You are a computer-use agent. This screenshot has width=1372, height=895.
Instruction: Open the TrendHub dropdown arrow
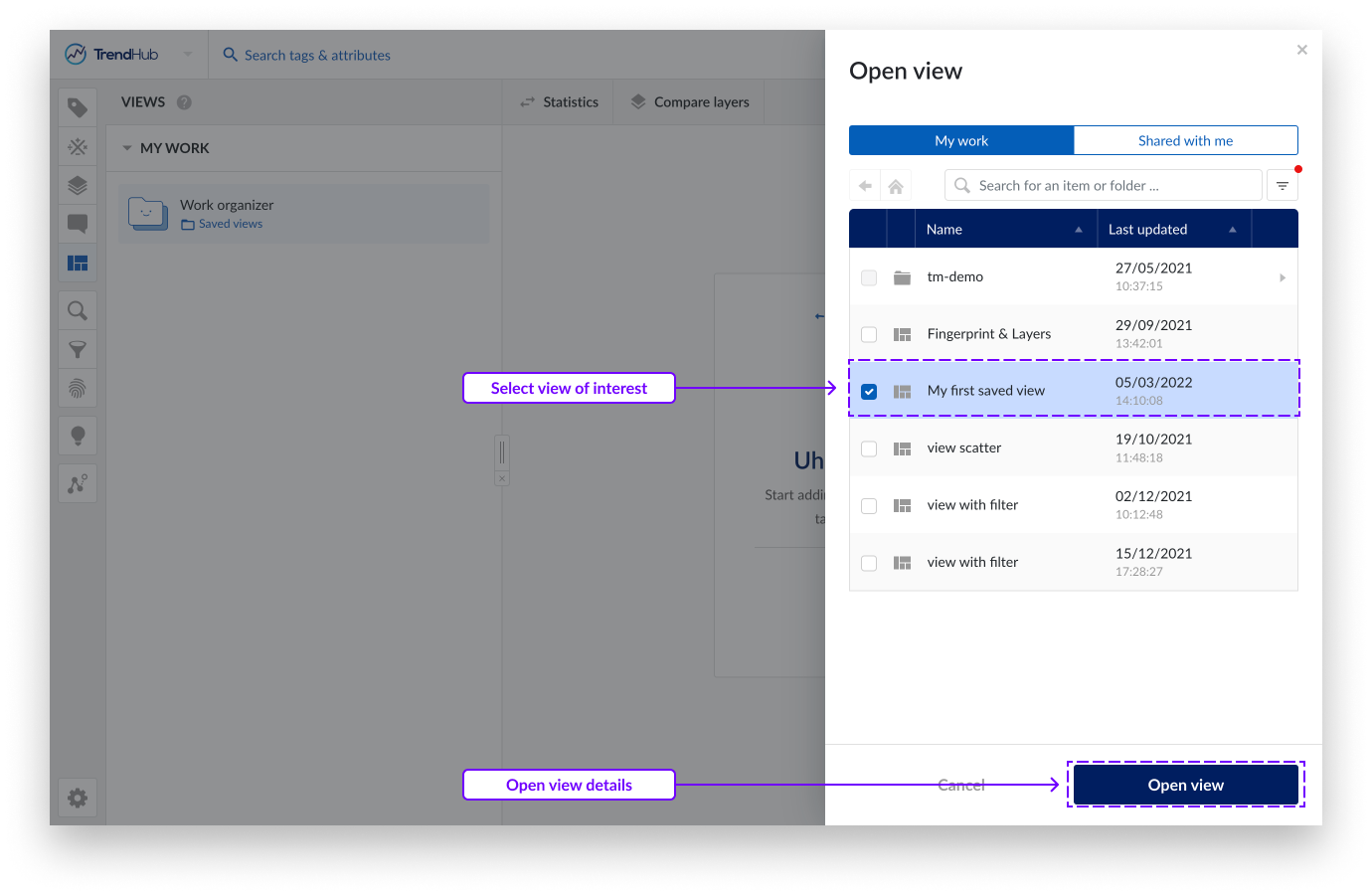click(x=188, y=55)
